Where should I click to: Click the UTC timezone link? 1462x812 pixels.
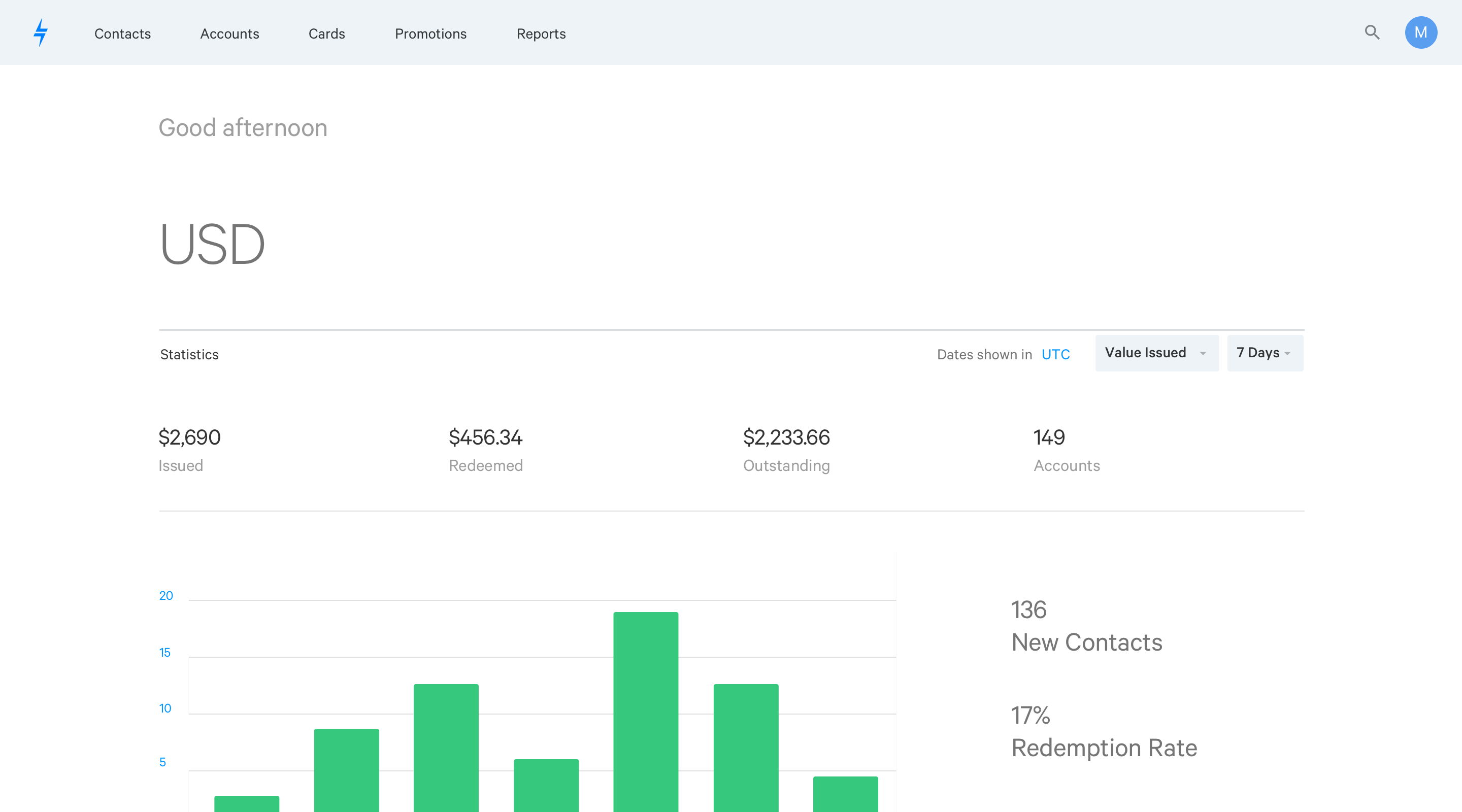click(x=1055, y=355)
